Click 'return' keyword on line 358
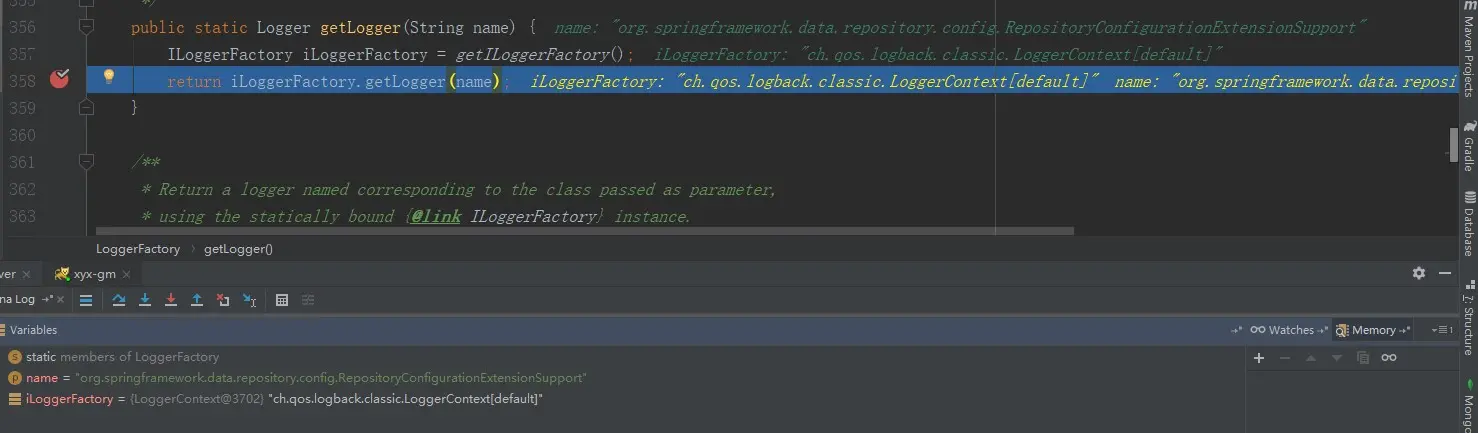 (x=194, y=81)
